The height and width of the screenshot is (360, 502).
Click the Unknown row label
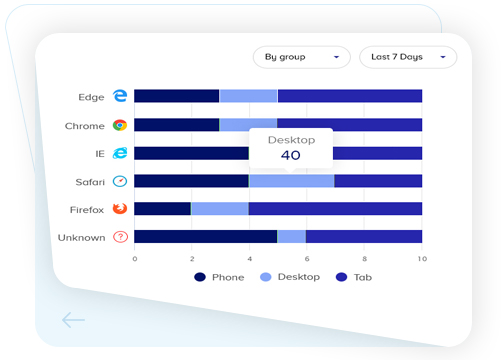(x=82, y=238)
